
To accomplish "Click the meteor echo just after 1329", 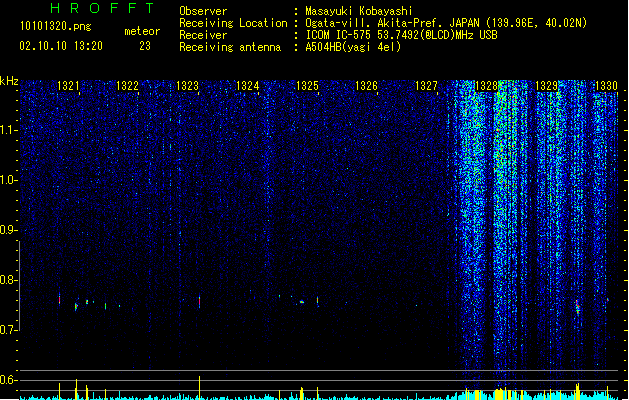I will (x=578, y=307).
